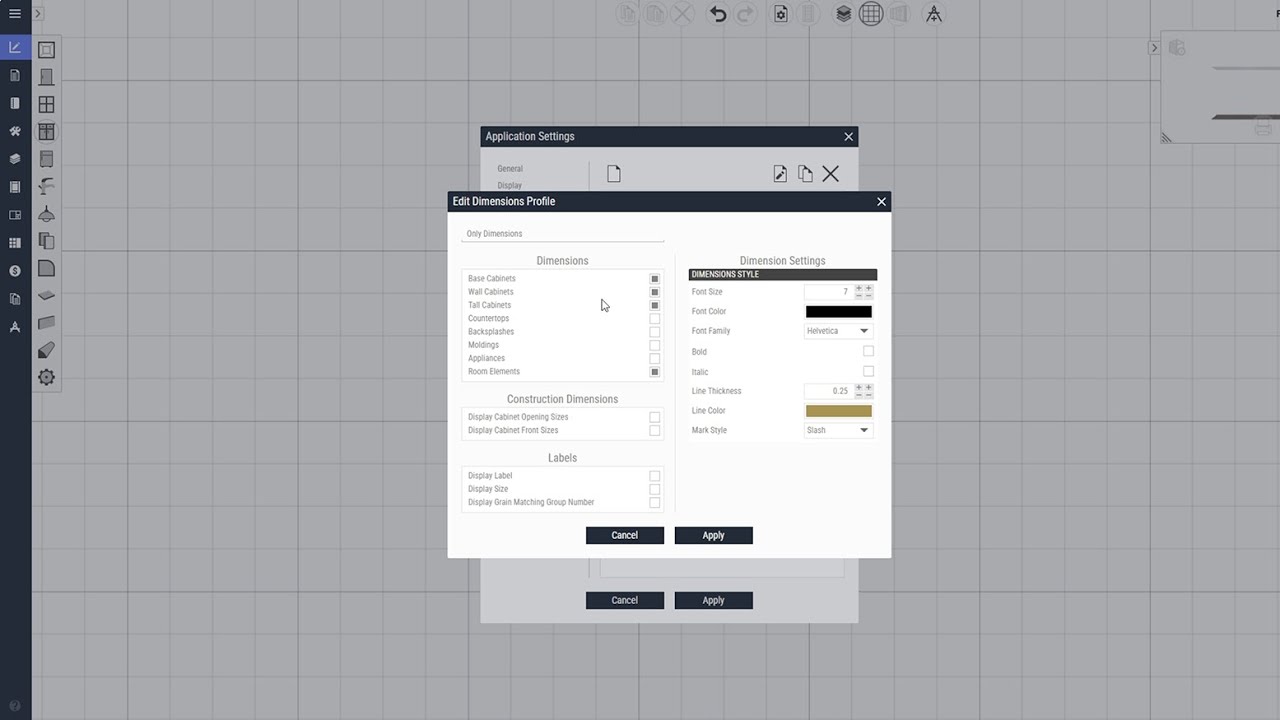Click the undo arrow in top toolbar
This screenshot has width=1280, height=720.
717,14
